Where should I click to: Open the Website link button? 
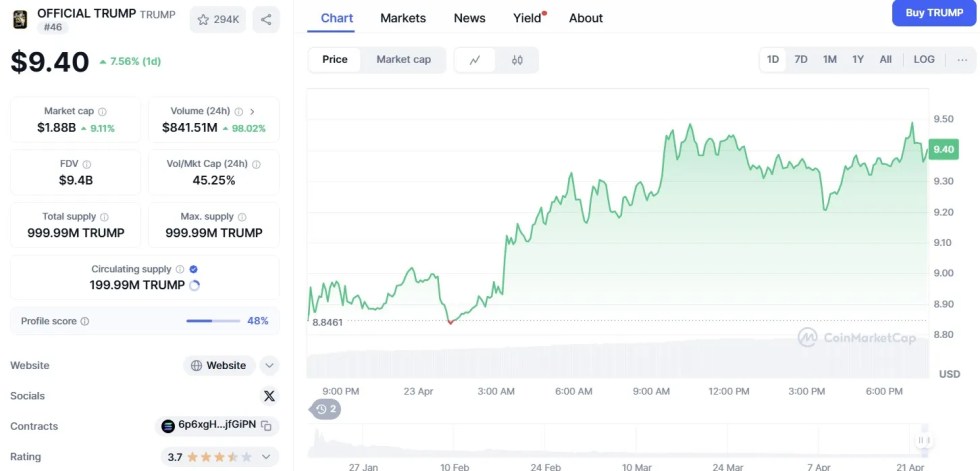[x=219, y=366]
